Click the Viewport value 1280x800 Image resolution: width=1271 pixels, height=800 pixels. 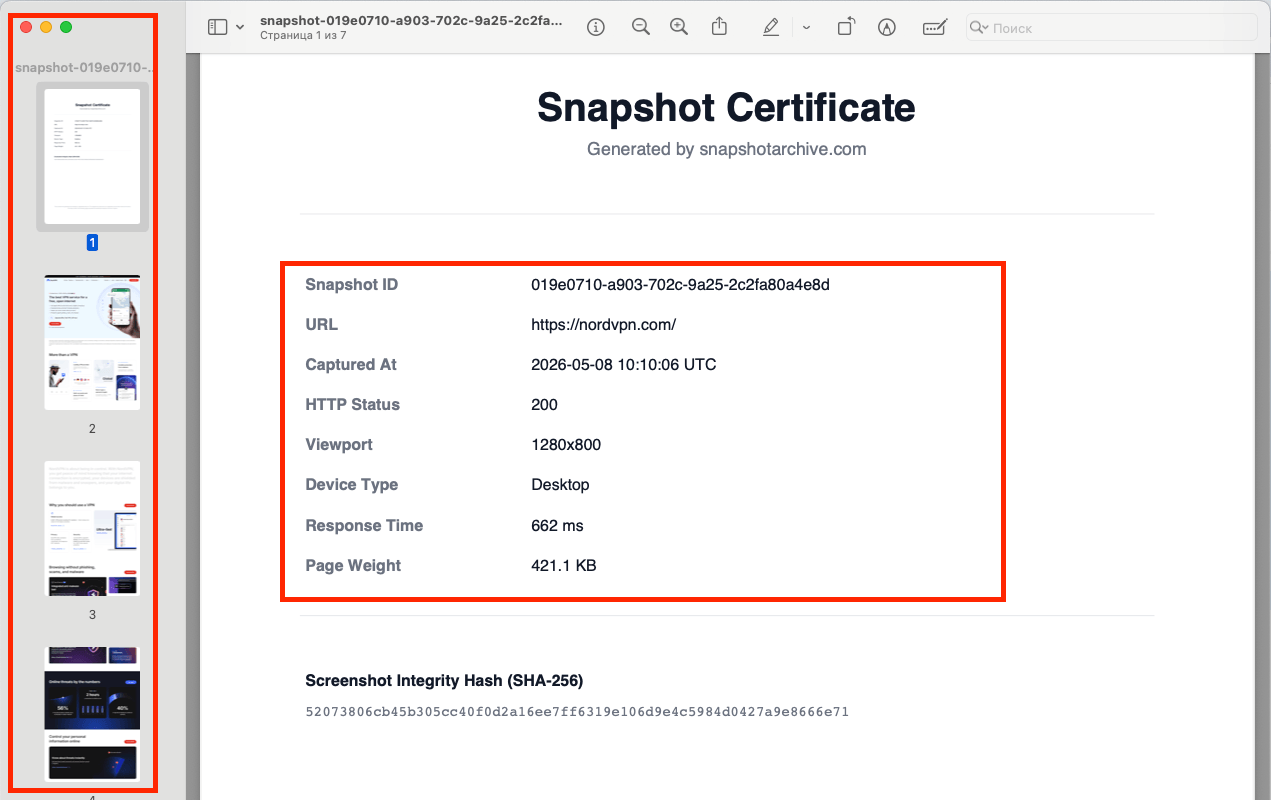[566, 445]
